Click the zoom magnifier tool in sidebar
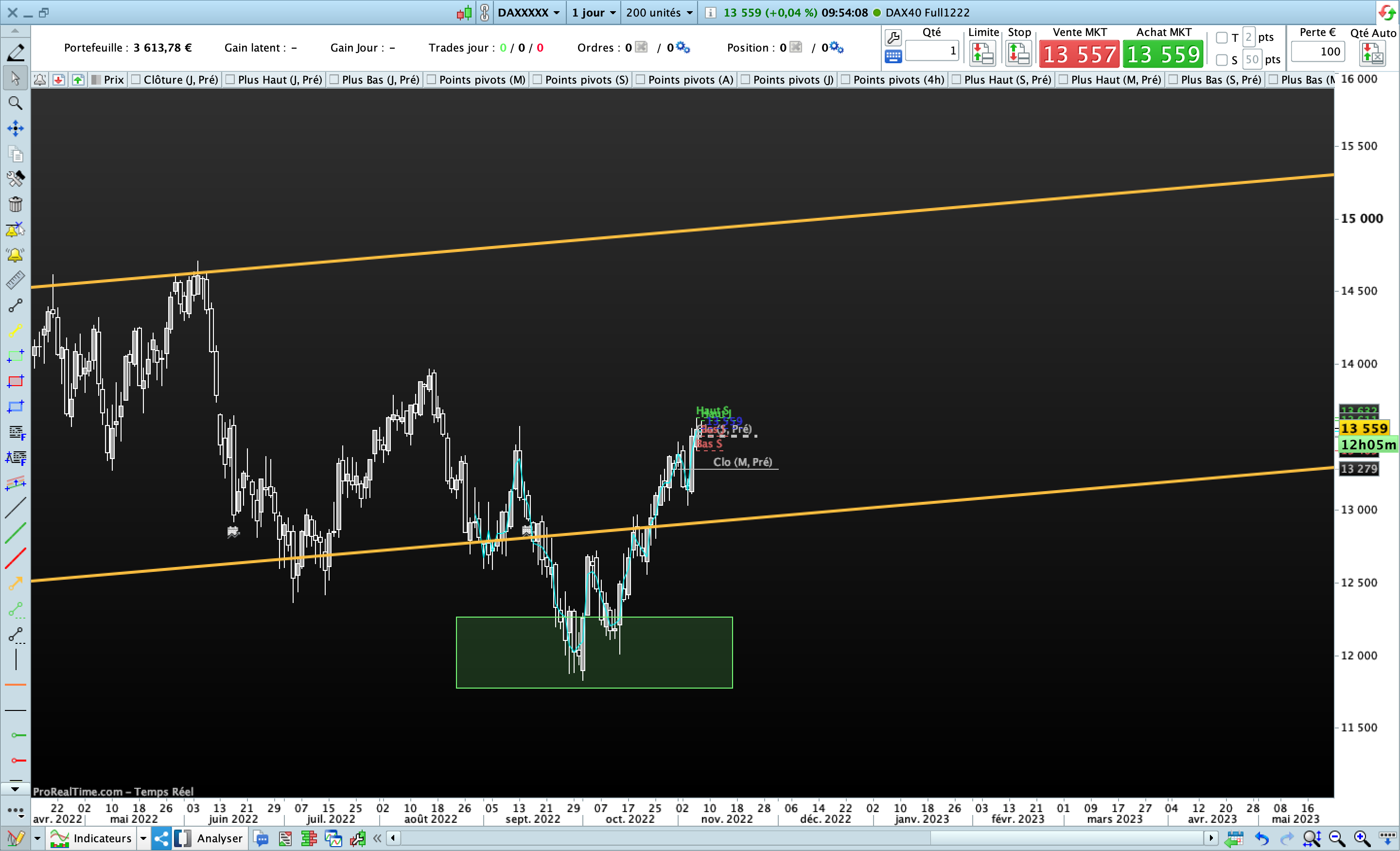This screenshot has height=851, width=1400. [x=16, y=104]
